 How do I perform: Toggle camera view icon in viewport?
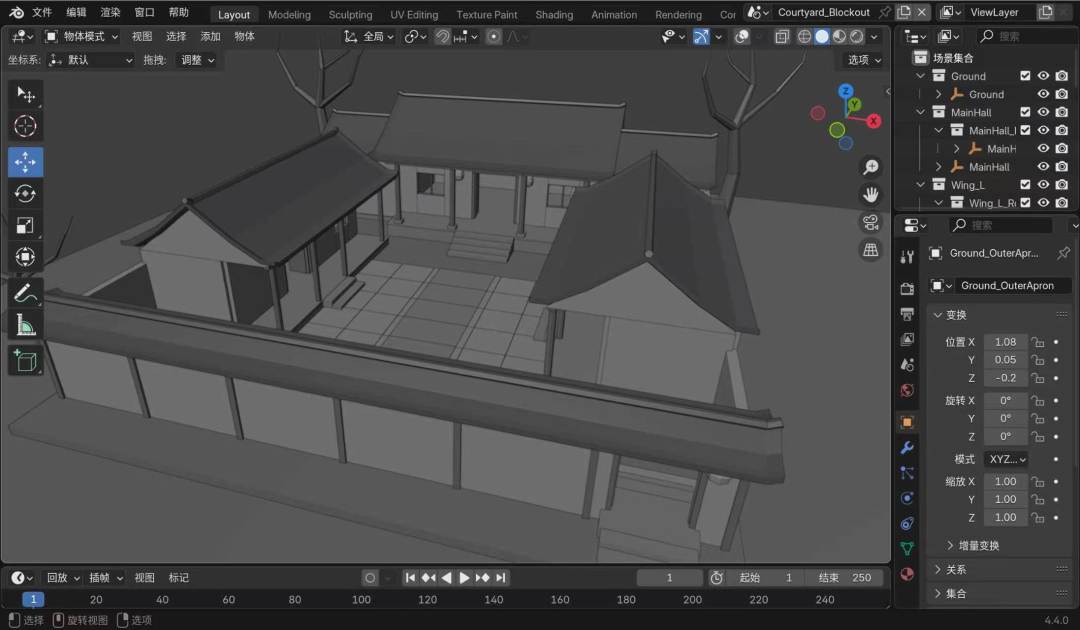(871, 222)
